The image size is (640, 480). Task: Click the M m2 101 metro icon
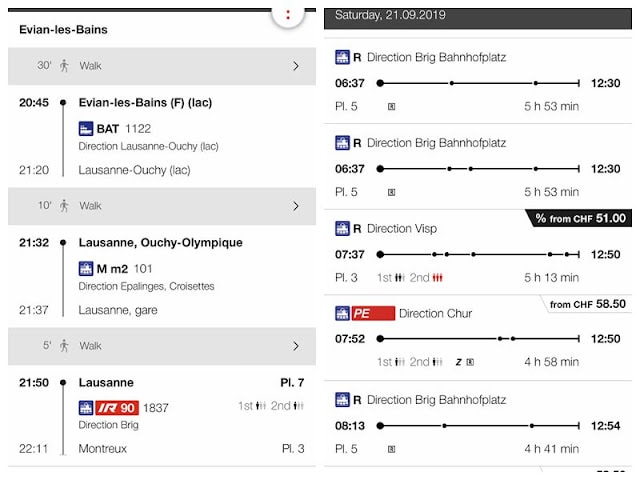click(86, 269)
